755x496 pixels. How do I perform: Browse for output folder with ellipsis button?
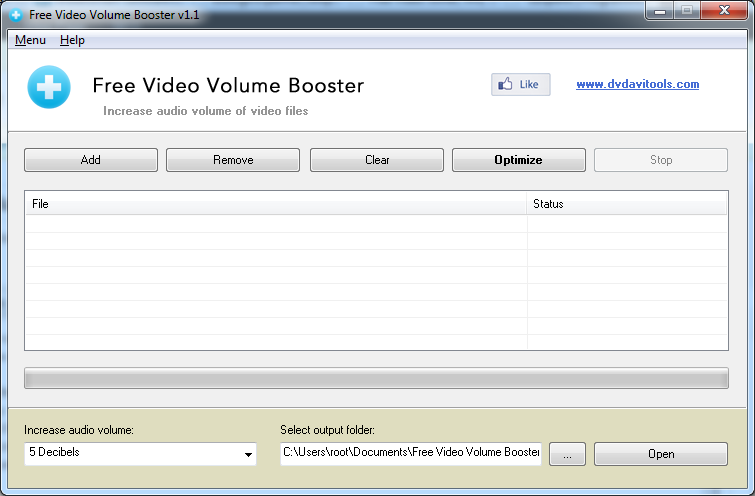coord(567,454)
